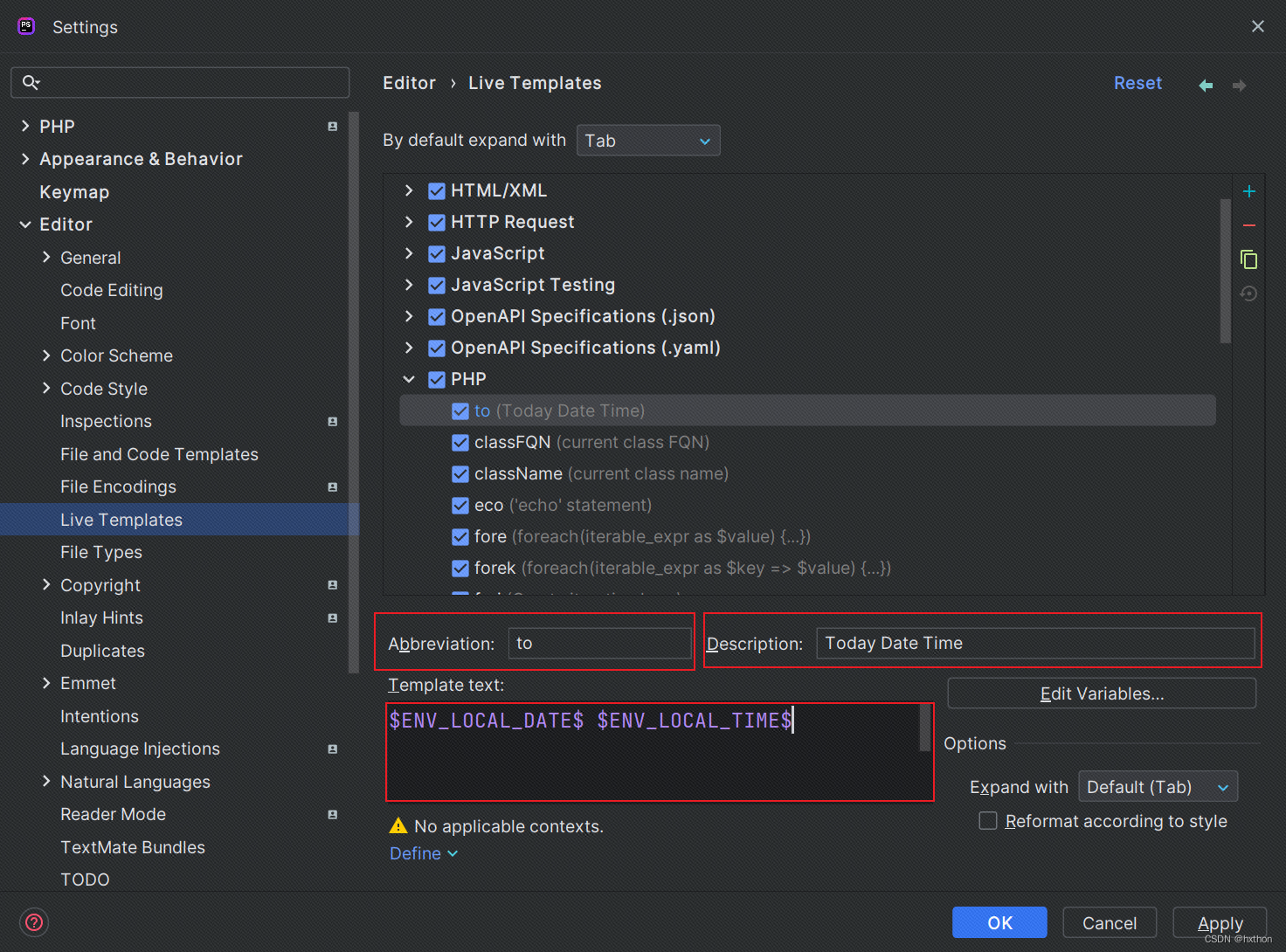The height and width of the screenshot is (952, 1286).
Task: Expand Appearance & Behavior settings
Action: point(25,159)
